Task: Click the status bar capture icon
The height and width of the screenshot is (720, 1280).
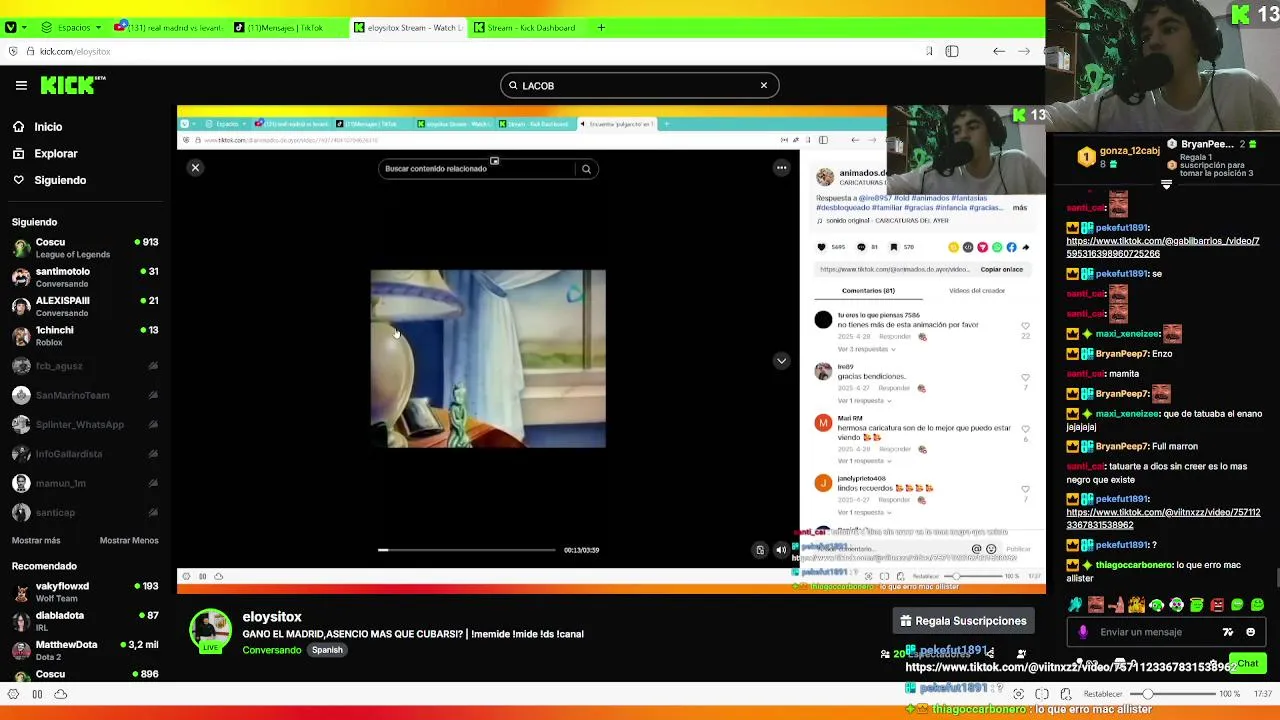Action: pyautogui.click(x=1019, y=694)
